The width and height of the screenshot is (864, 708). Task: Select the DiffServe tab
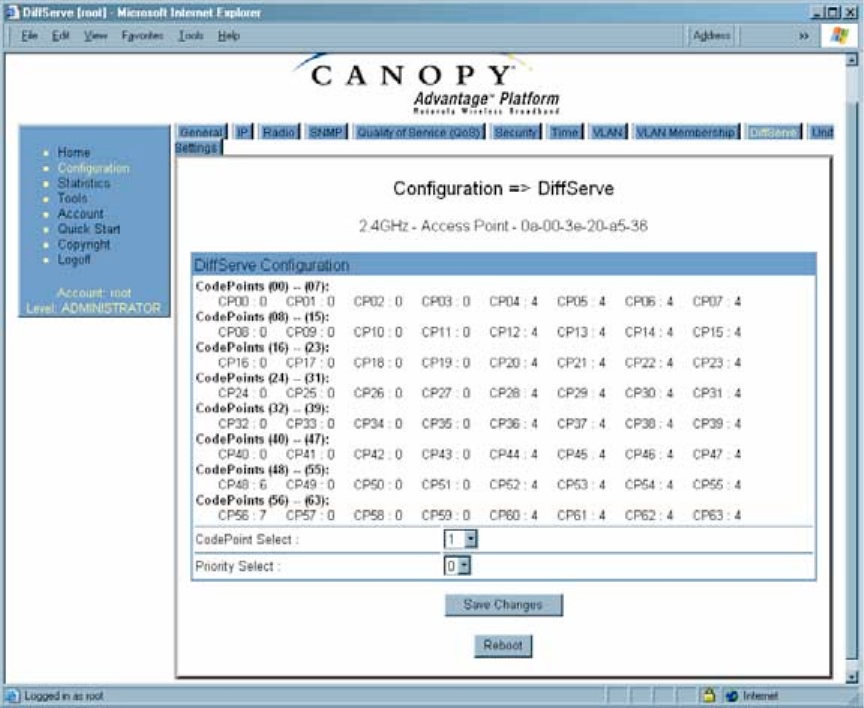pyautogui.click(x=774, y=132)
